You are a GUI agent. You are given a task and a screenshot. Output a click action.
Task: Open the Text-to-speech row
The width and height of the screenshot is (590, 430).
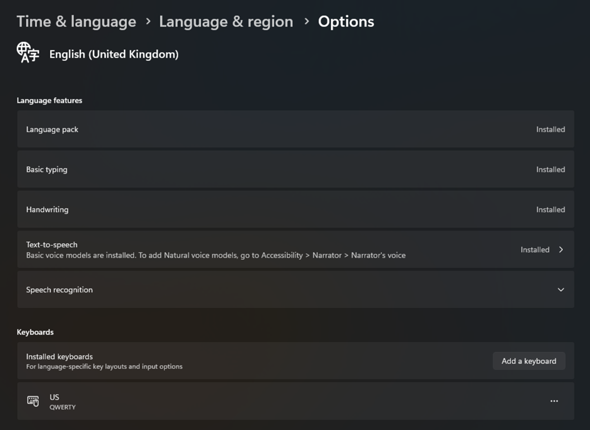click(295, 249)
